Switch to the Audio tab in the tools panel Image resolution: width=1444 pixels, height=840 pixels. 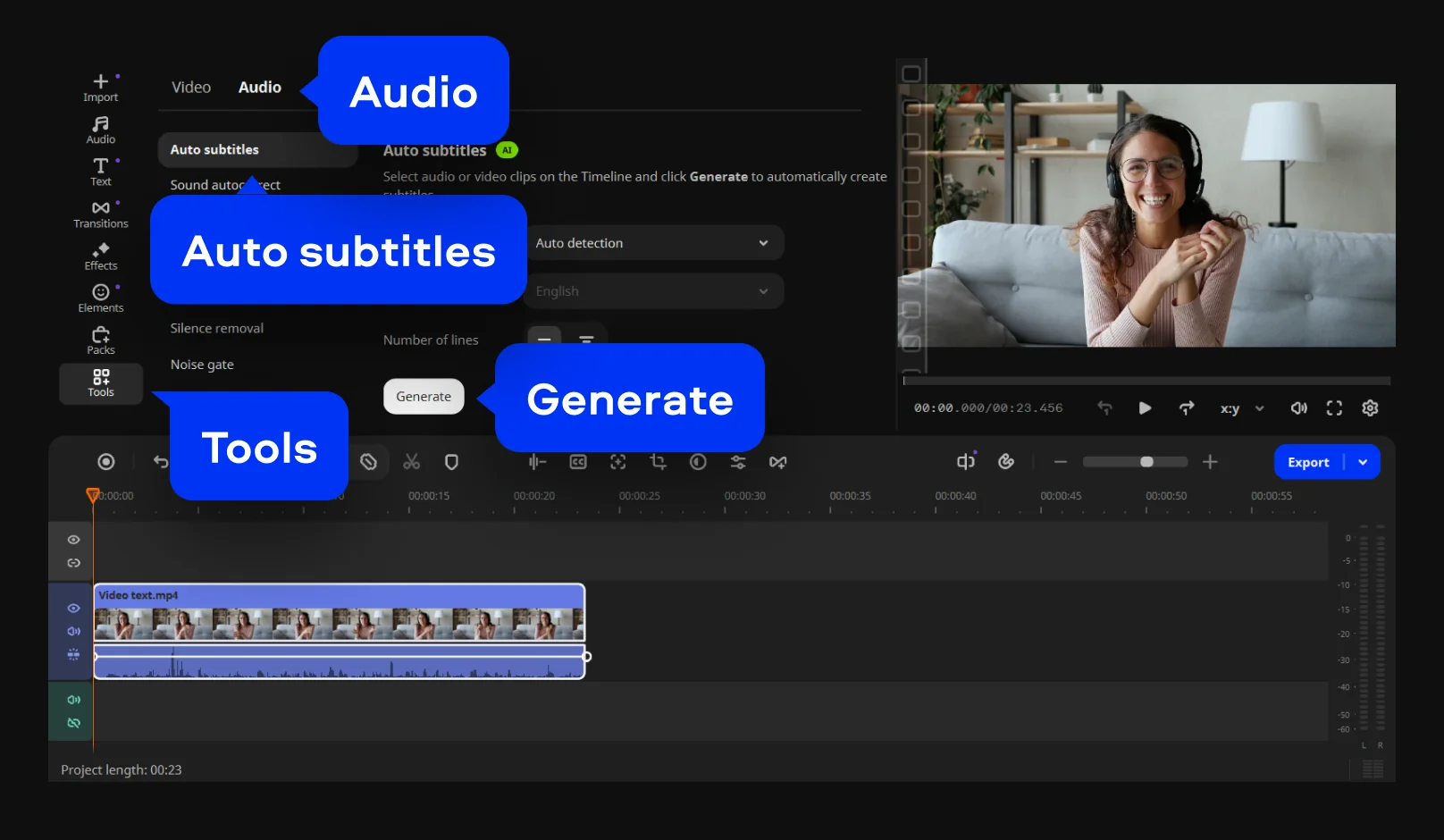260,88
